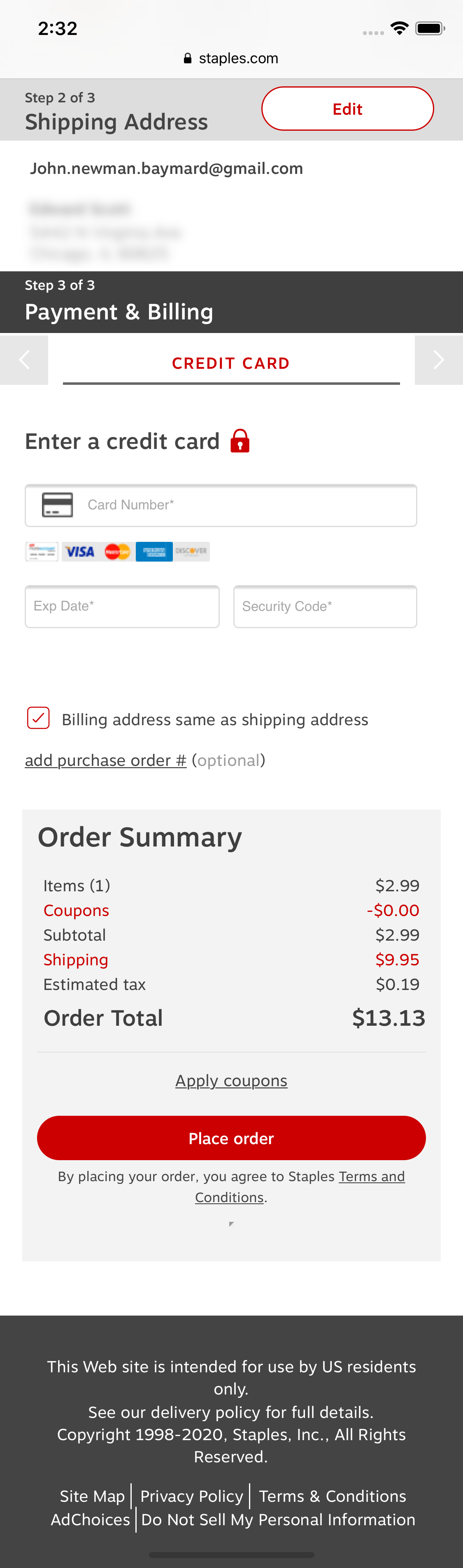Select the MasterCard logo

point(118,551)
